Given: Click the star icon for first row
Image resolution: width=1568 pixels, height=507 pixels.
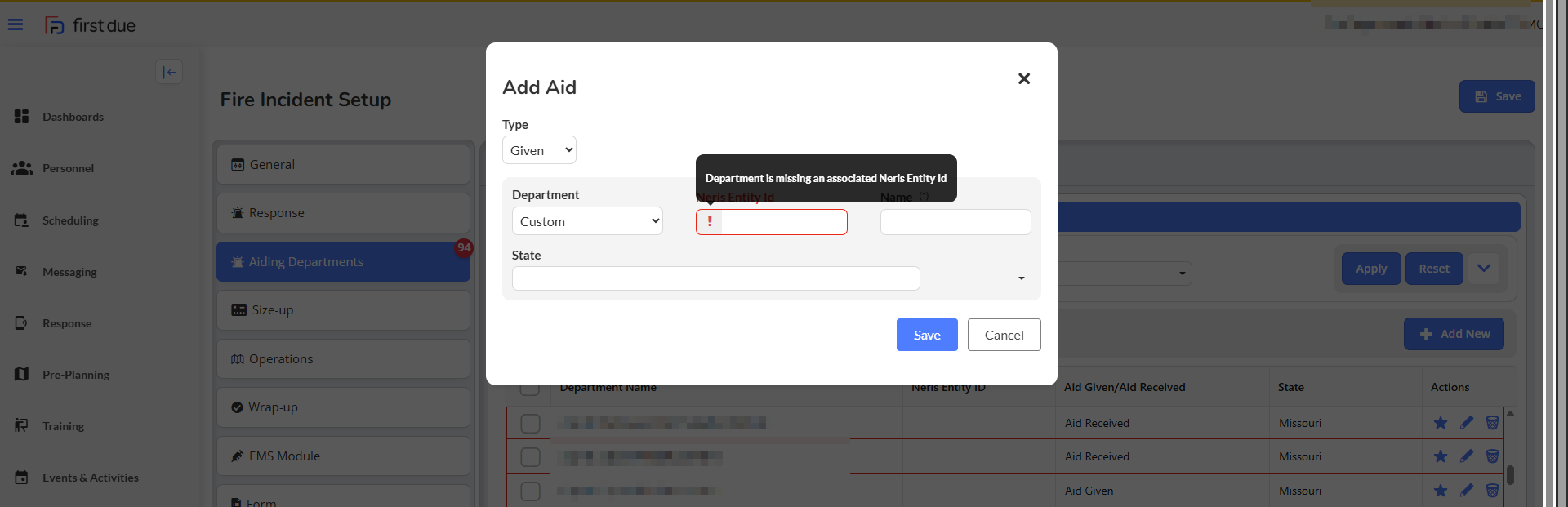Looking at the screenshot, I should pos(1441,423).
